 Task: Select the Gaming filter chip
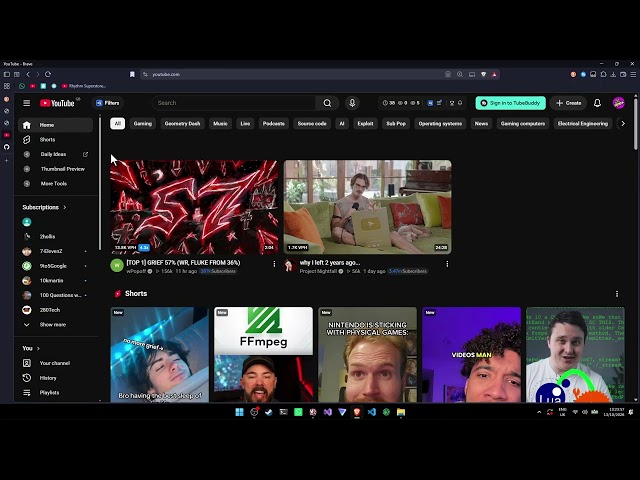(142, 124)
